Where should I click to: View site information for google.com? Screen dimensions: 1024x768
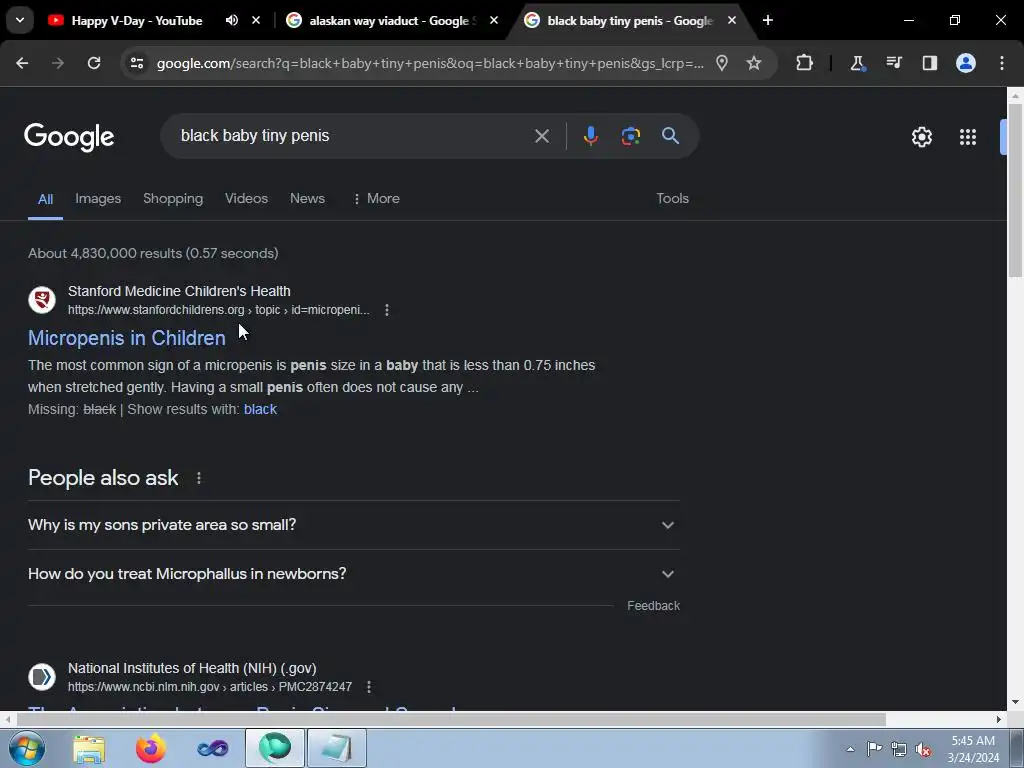(137, 63)
